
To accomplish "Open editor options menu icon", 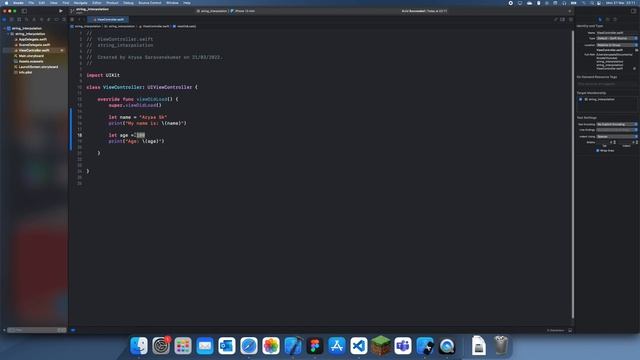I will [x=562, y=19].
